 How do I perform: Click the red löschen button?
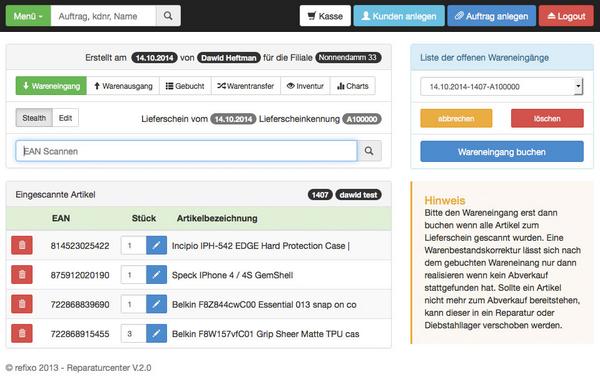[547, 118]
